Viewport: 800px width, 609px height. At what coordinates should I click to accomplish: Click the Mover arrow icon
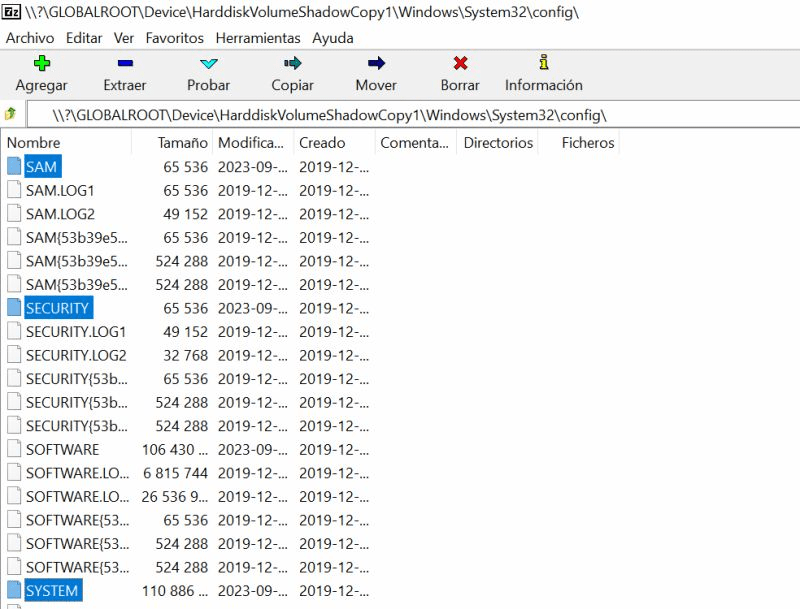point(376,64)
